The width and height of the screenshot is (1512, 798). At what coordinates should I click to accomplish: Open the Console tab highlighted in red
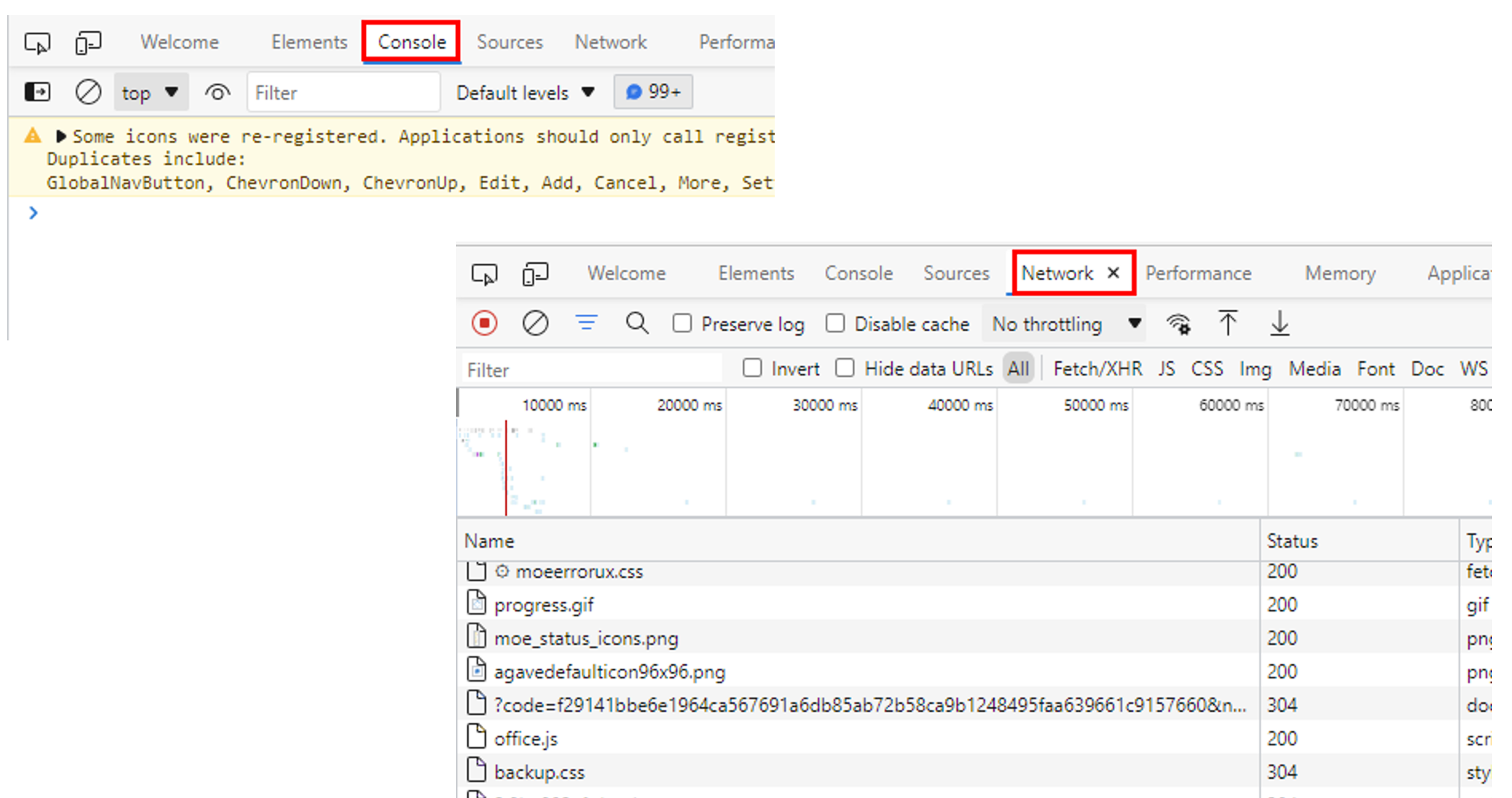pos(411,42)
